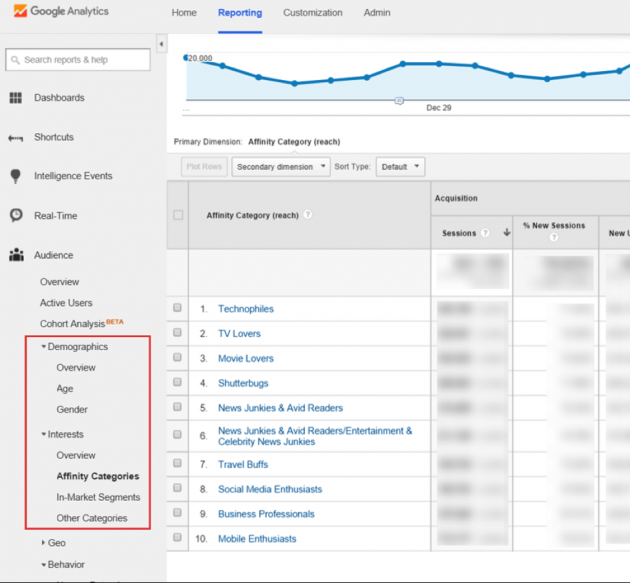
Task: Check the Technophiles row checkbox
Action: [177, 308]
